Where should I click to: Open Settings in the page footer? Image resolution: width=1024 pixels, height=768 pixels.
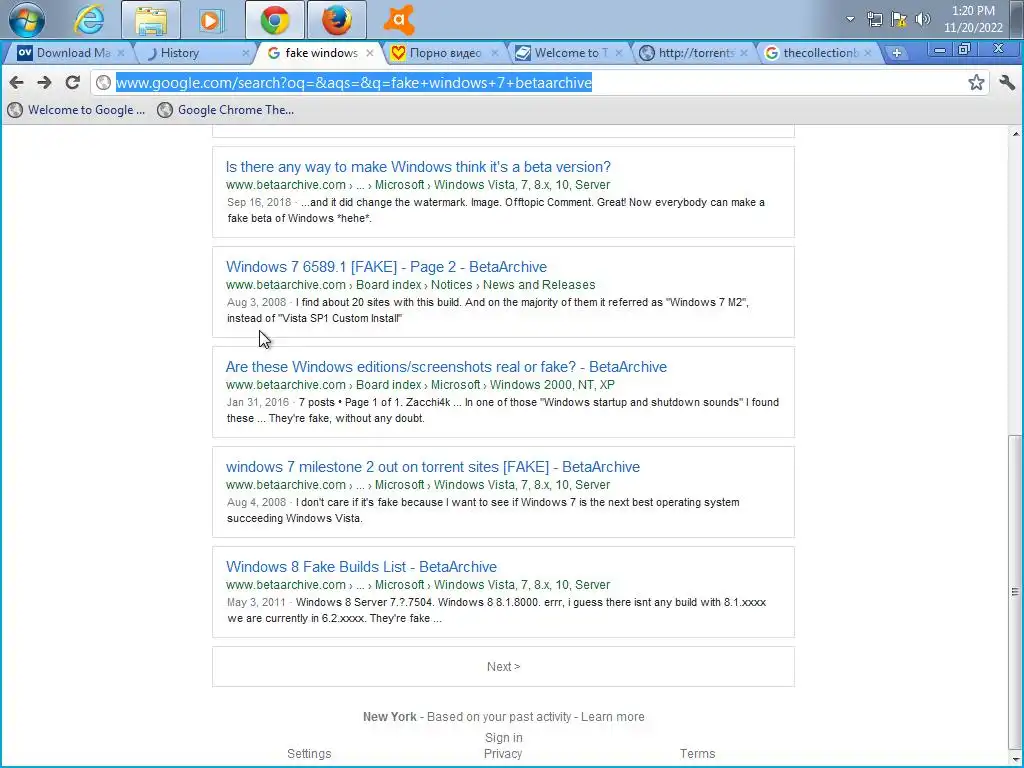tap(309, 753)
